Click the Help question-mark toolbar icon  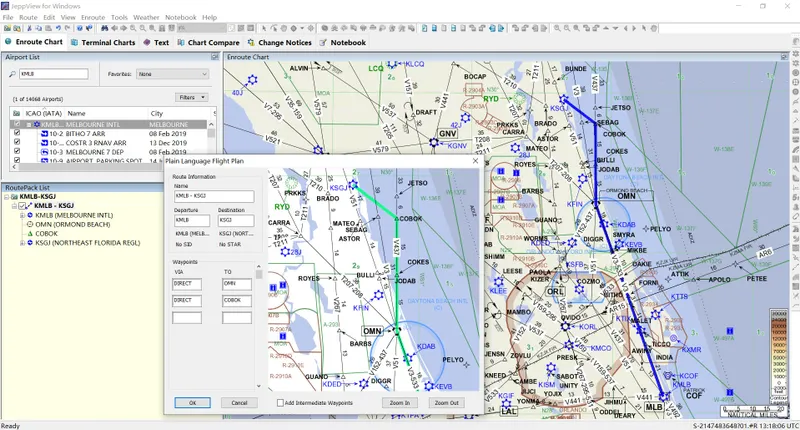point(80,28)
